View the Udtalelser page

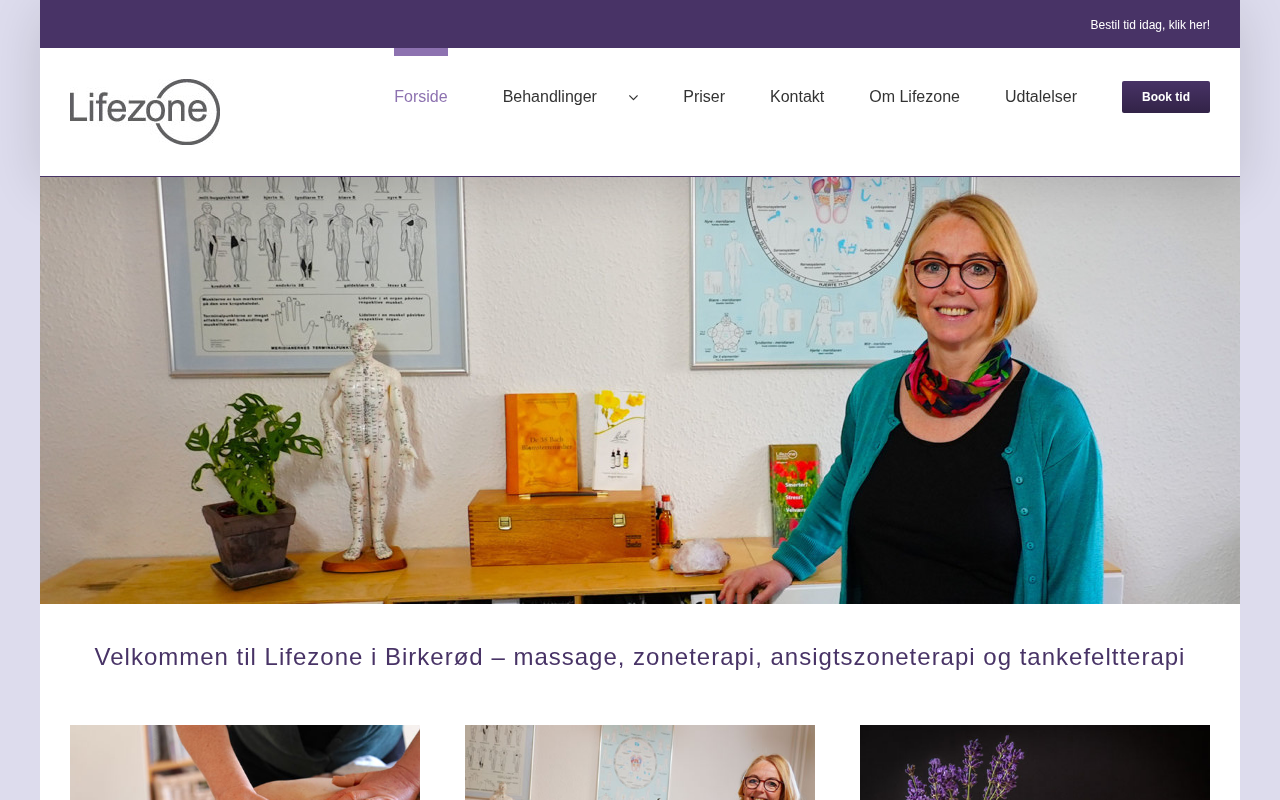[1041, 97]
